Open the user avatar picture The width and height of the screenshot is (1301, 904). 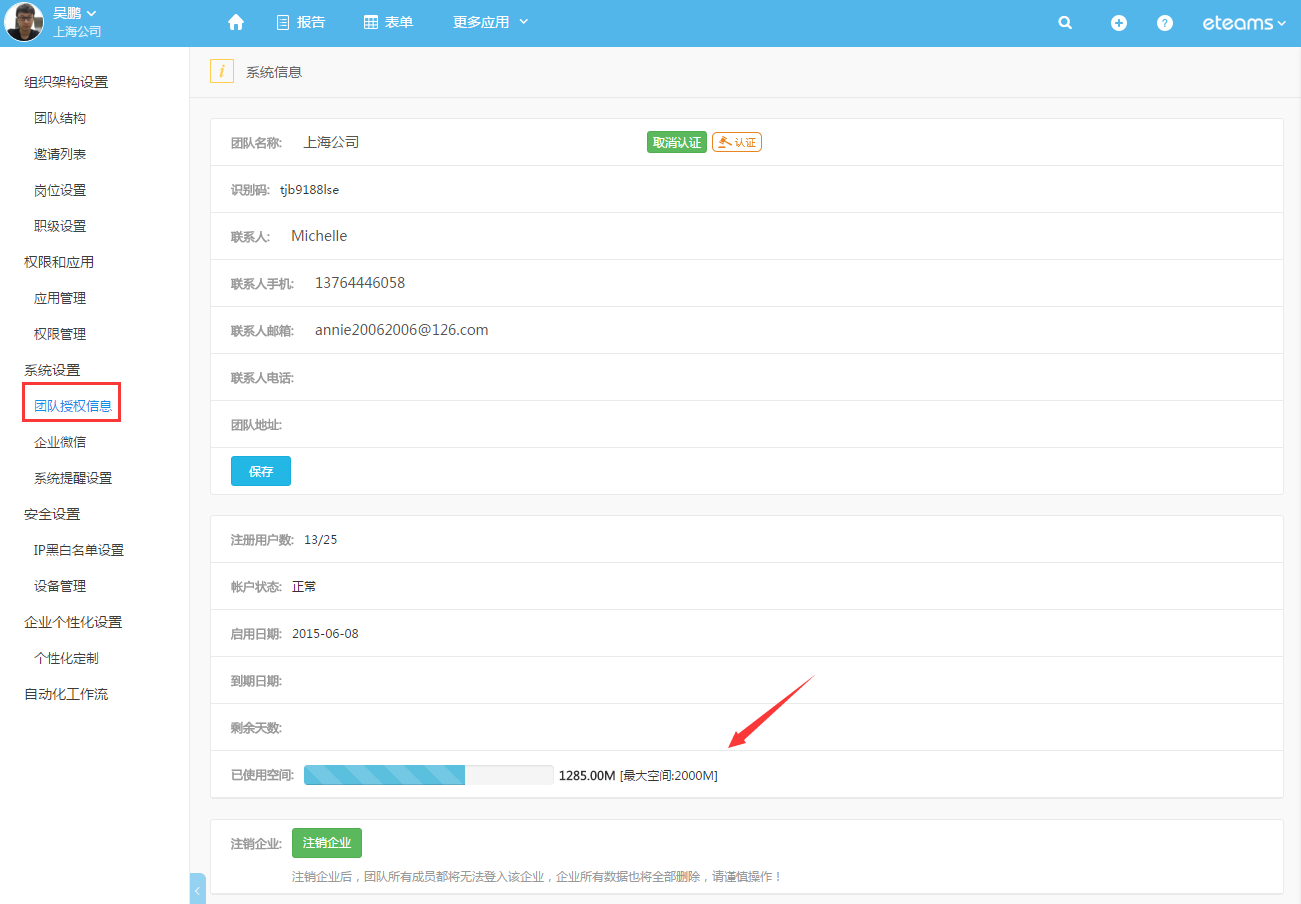click(23, 22)
